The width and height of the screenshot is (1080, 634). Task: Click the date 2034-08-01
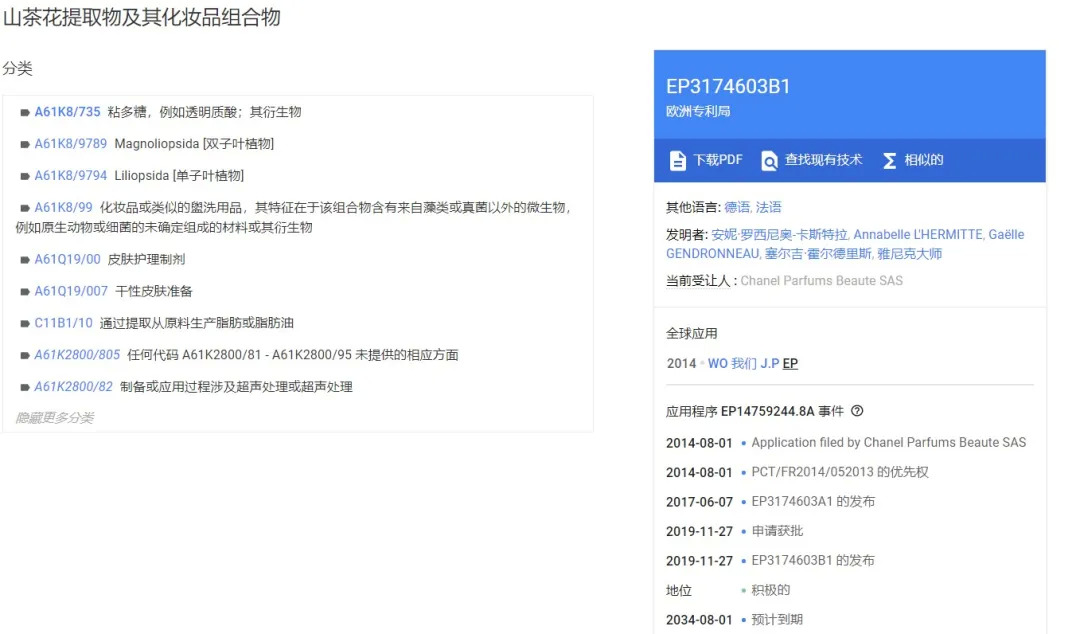tap(699, 620)
